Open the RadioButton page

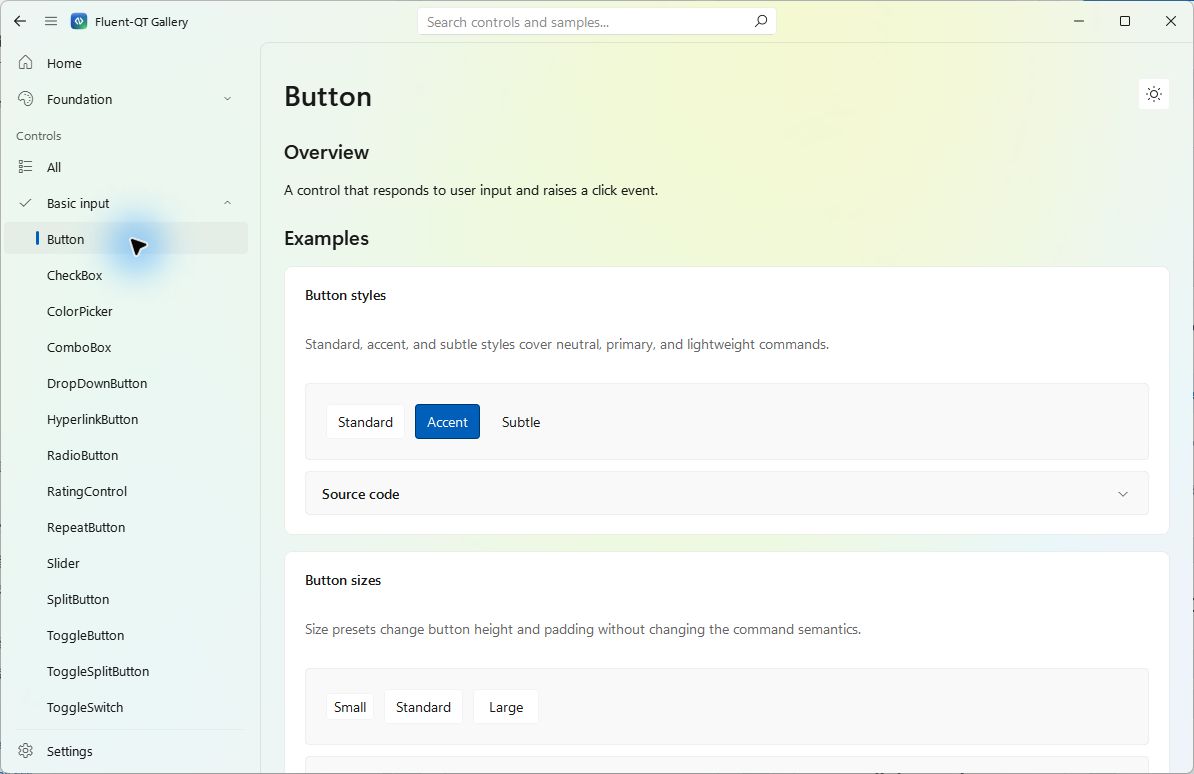[82, 455]
